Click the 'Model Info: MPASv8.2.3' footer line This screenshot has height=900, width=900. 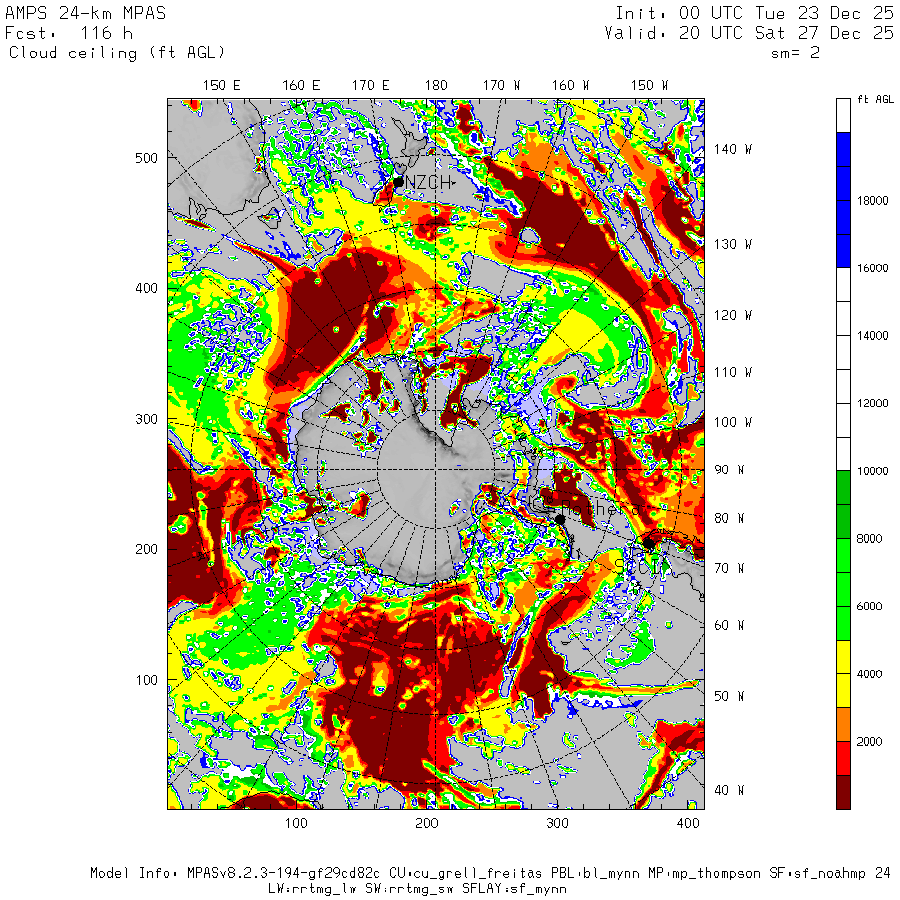click(490, 873)
